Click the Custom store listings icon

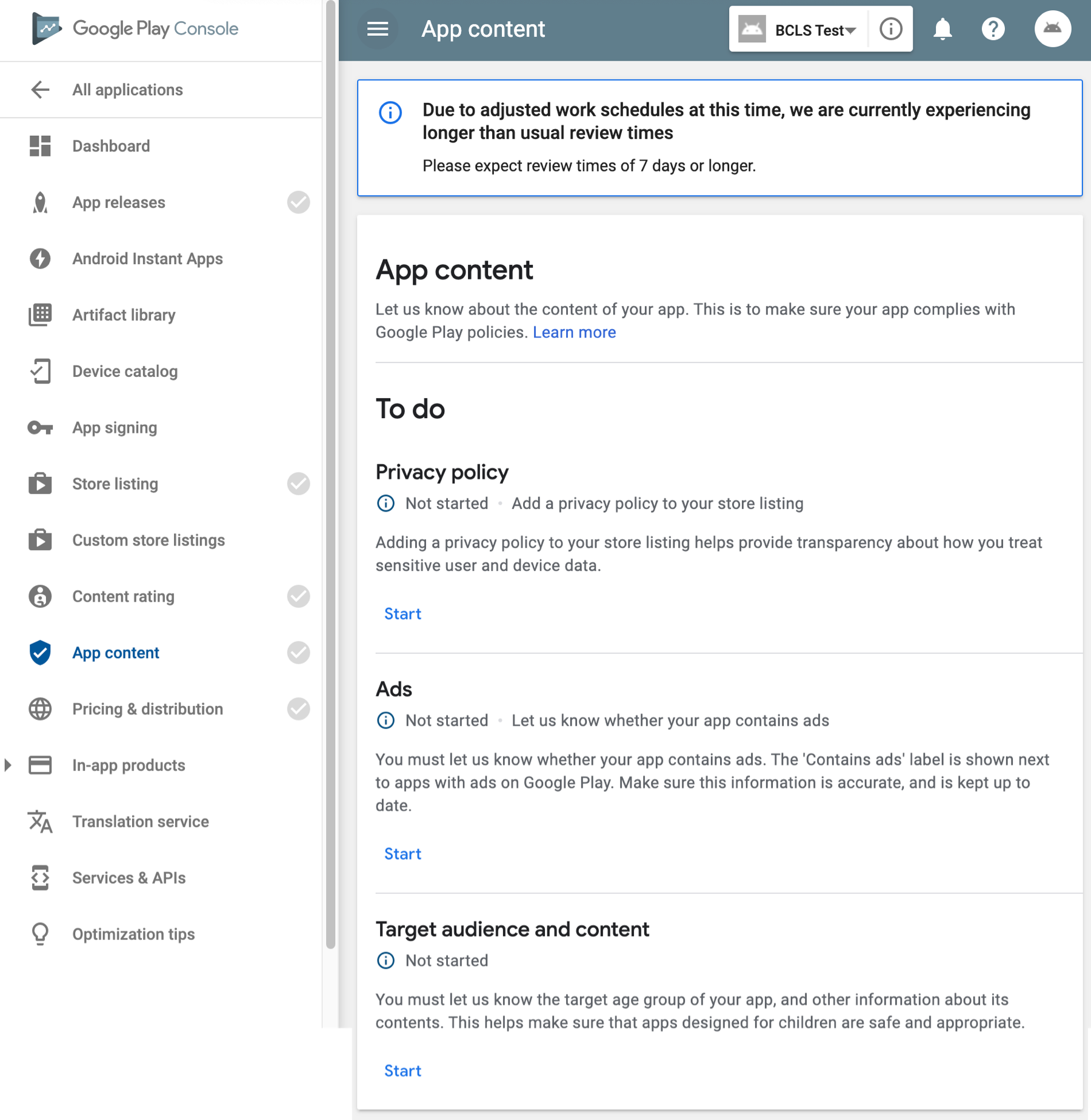click(x=40, y=540)
